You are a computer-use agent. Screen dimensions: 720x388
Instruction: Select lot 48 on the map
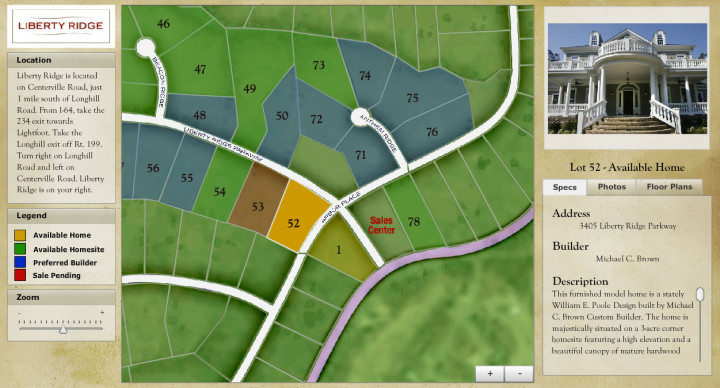pos(200,115)
